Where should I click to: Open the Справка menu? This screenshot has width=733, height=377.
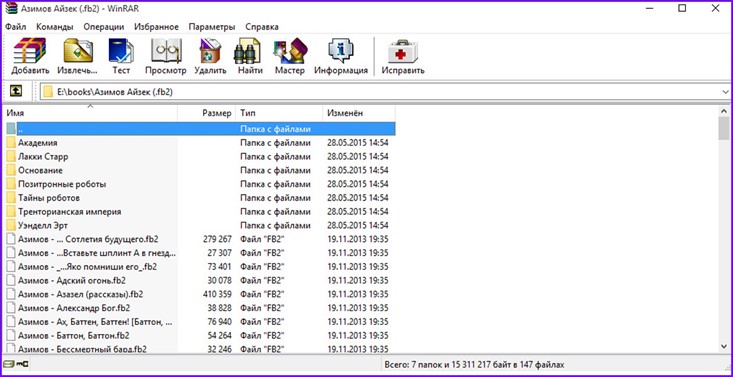click(x=262, y=27)
